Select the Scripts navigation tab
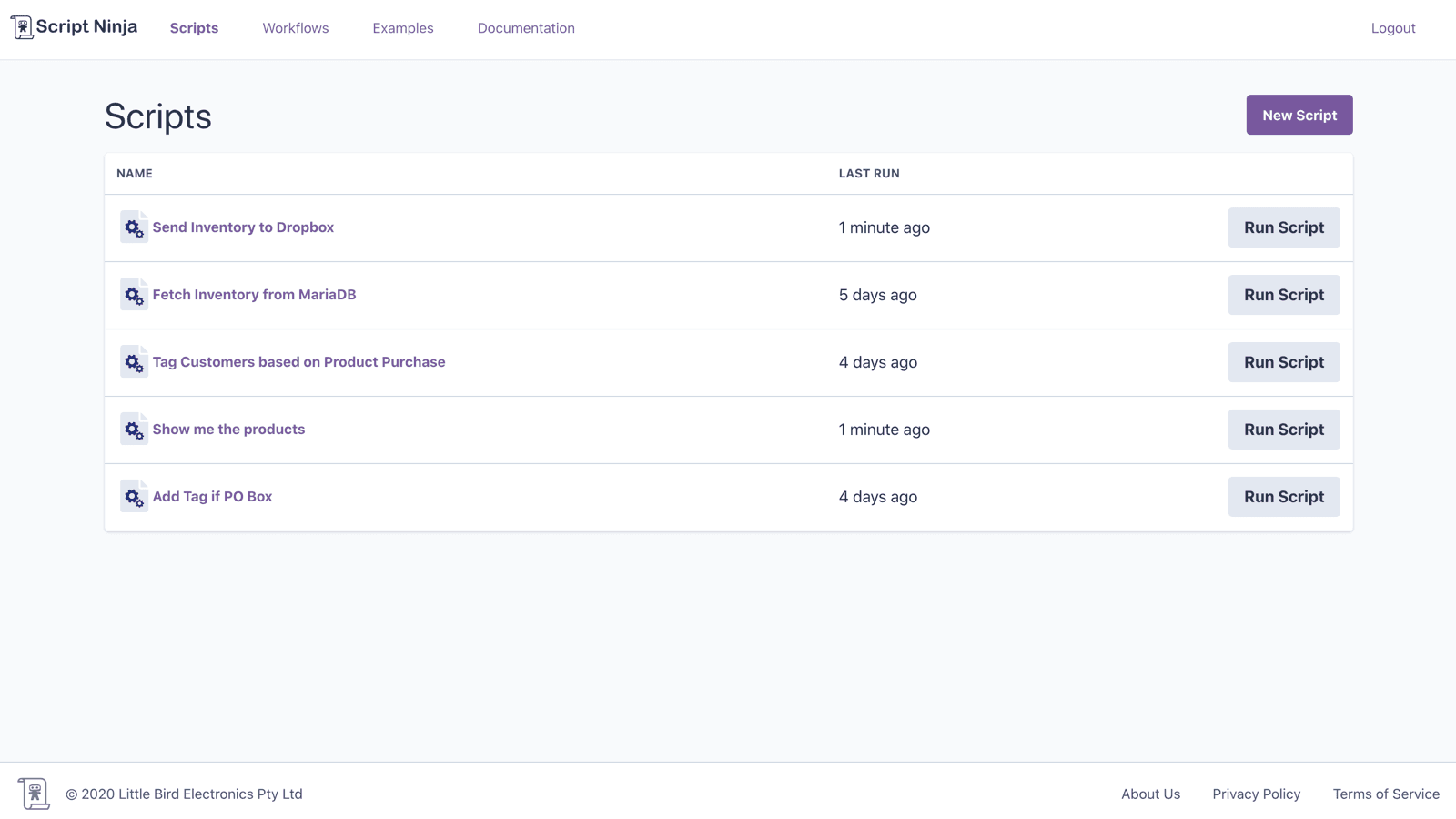This screenshot has width=1456, height=819. pyautogui.click(x=194, y=28)
